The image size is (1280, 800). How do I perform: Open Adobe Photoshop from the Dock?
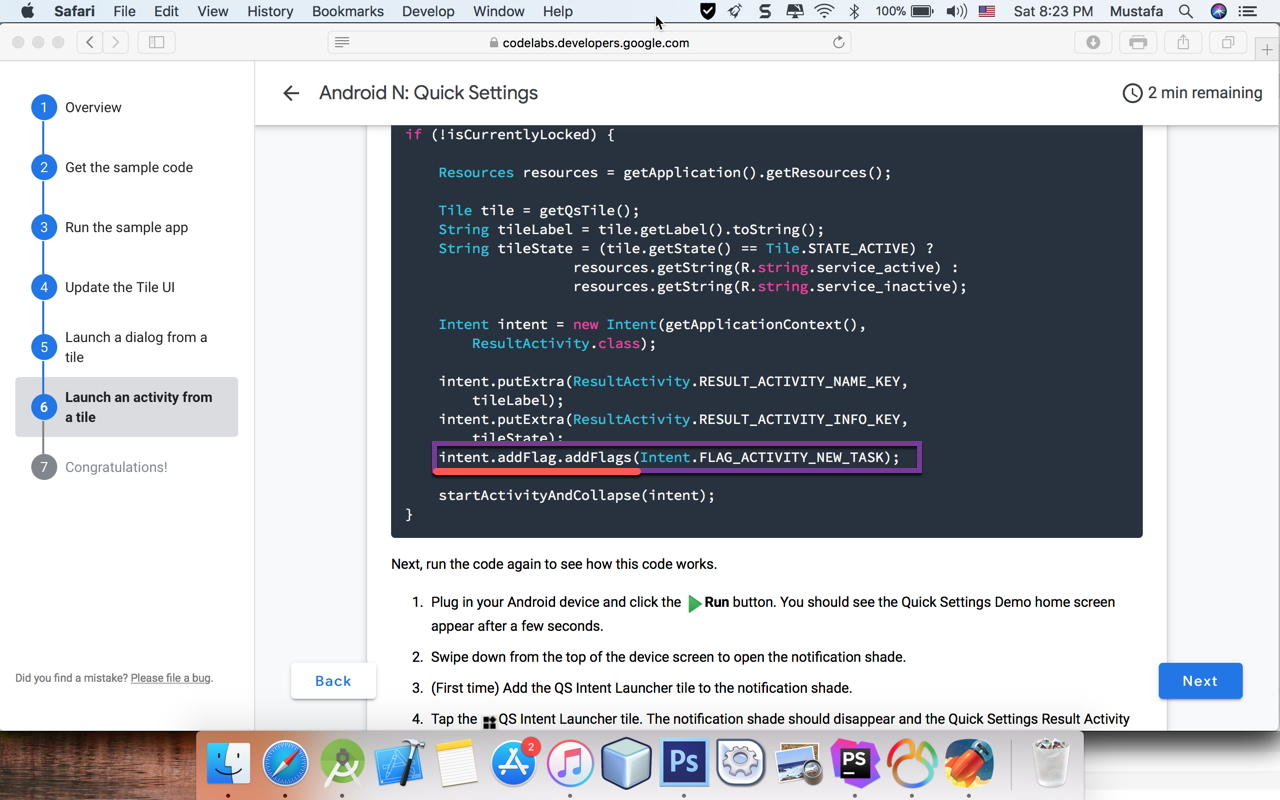point(684,762)
